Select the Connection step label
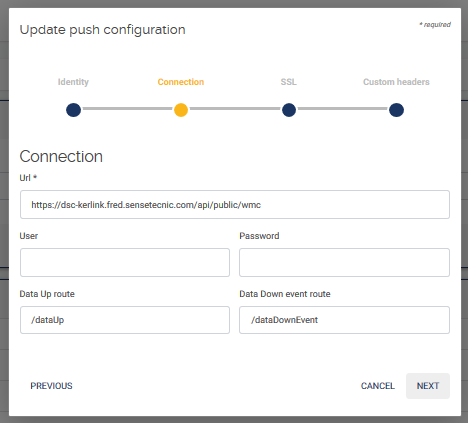 [181, 82]
